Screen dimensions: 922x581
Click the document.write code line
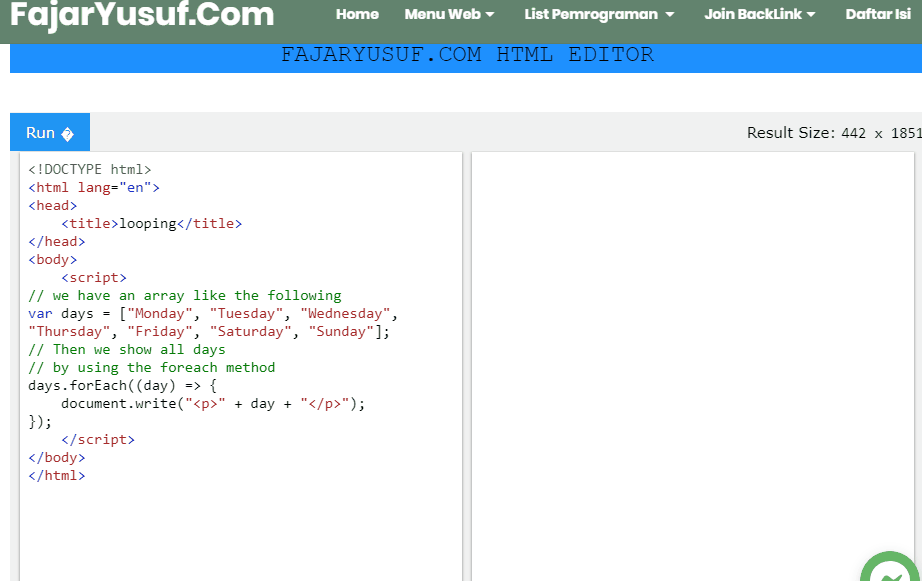[x=213, y=403]
